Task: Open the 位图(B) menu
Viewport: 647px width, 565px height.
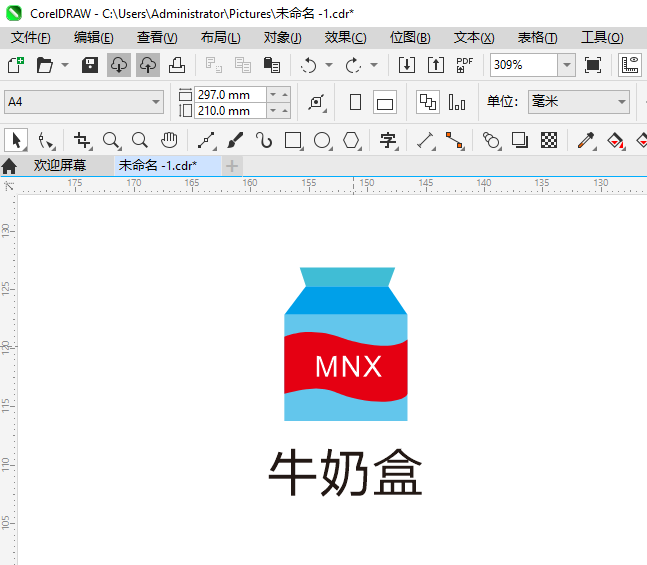Action: click(410, 38)
